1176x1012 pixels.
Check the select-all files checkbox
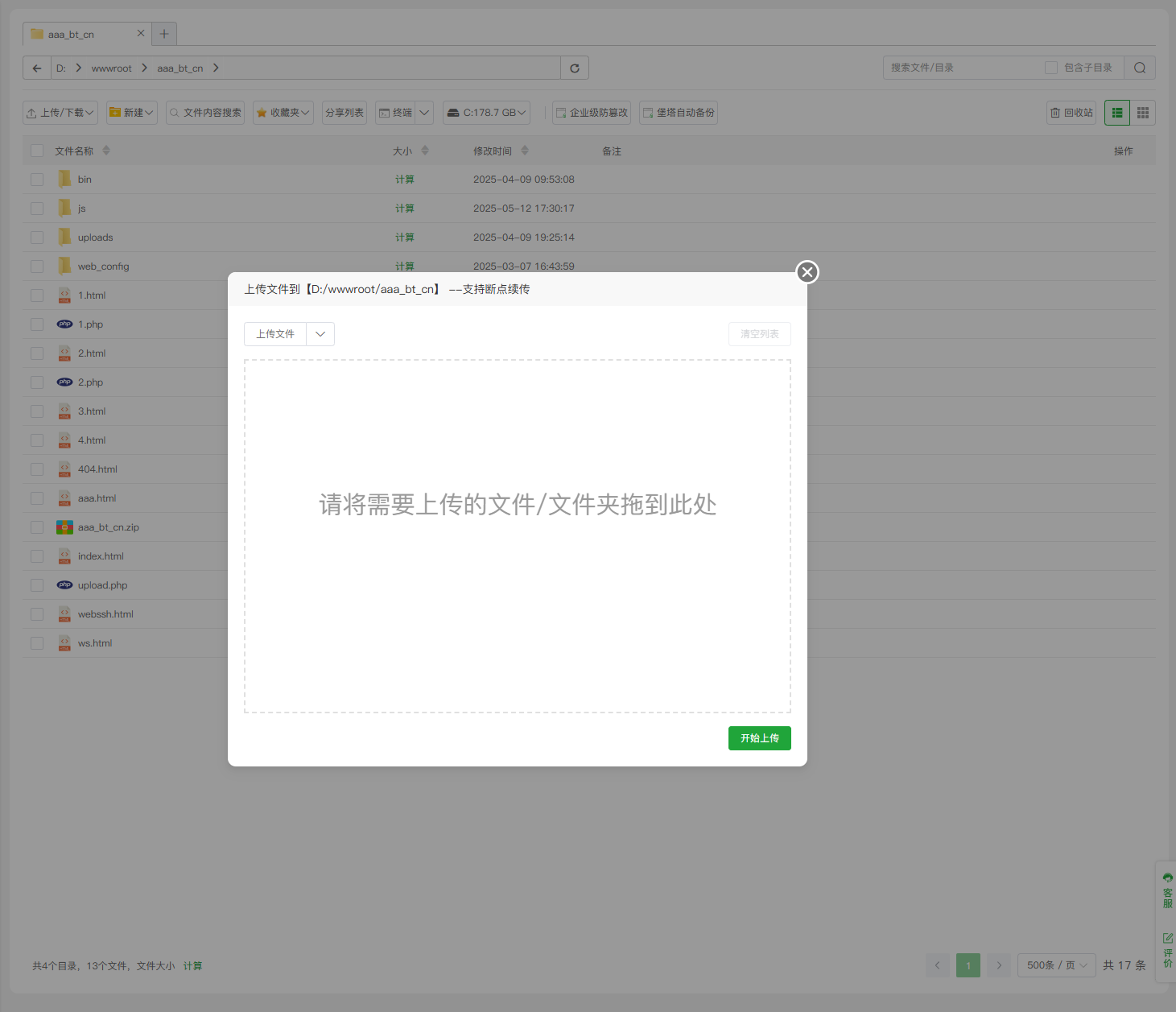[x=37, y=151]
